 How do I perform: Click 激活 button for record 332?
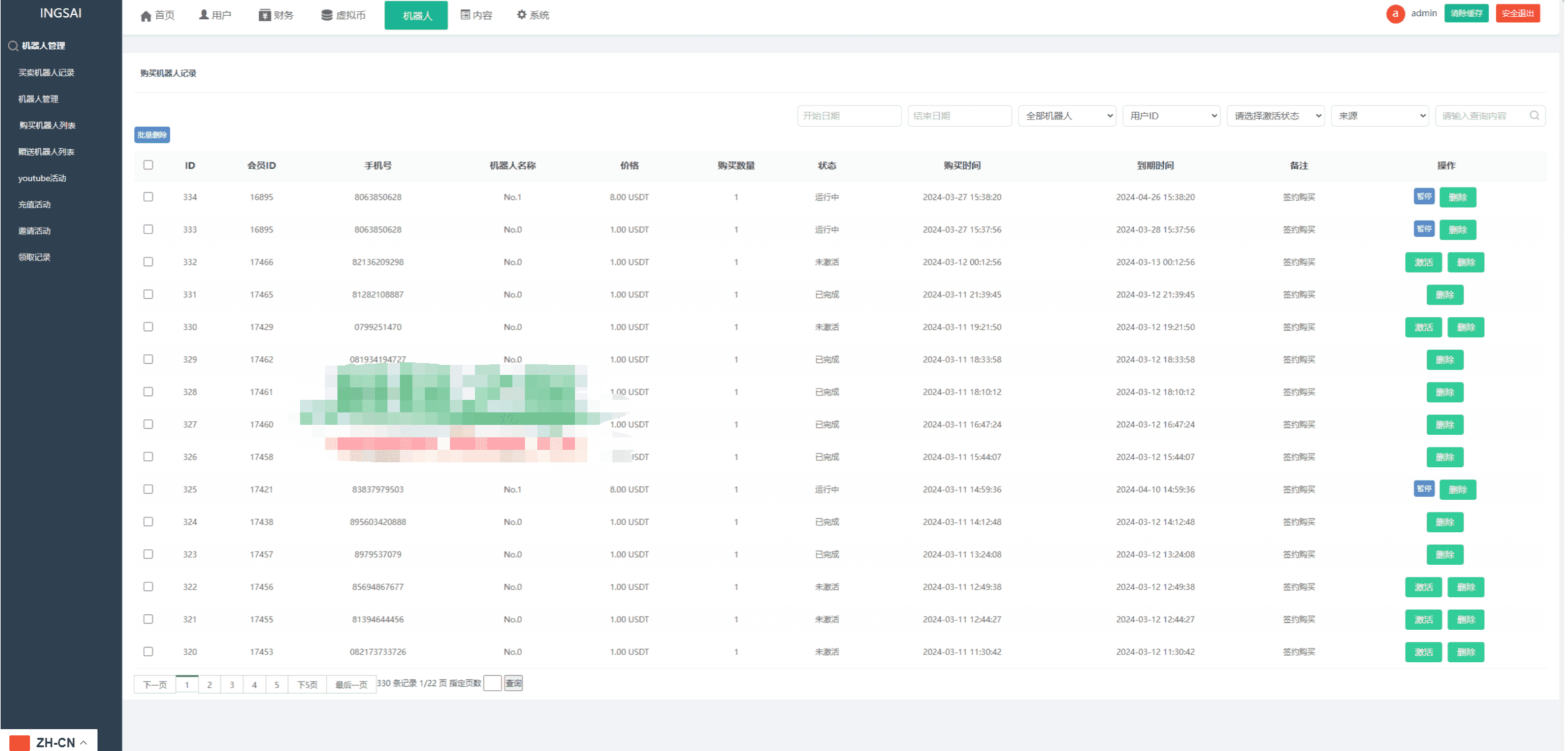1423,262
